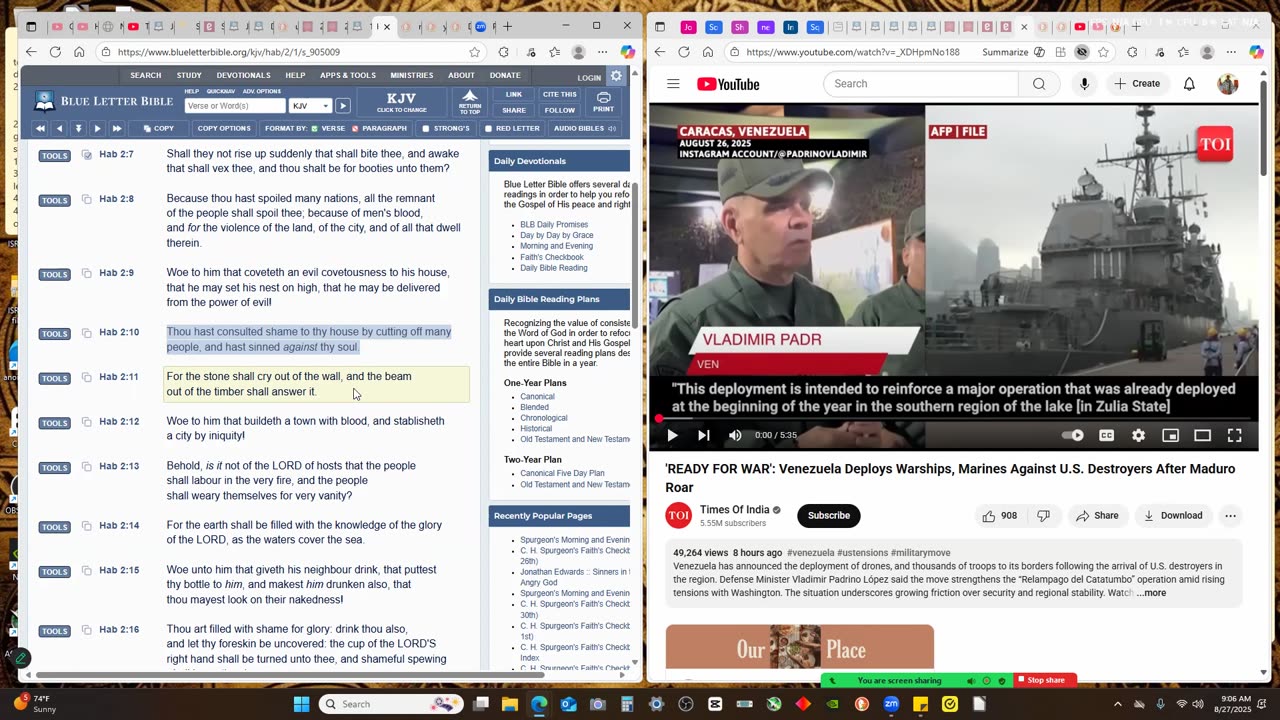1280x720 pixels.
Task: Switch YouTube player to miniplayer
Action: tap(1170, 435)
